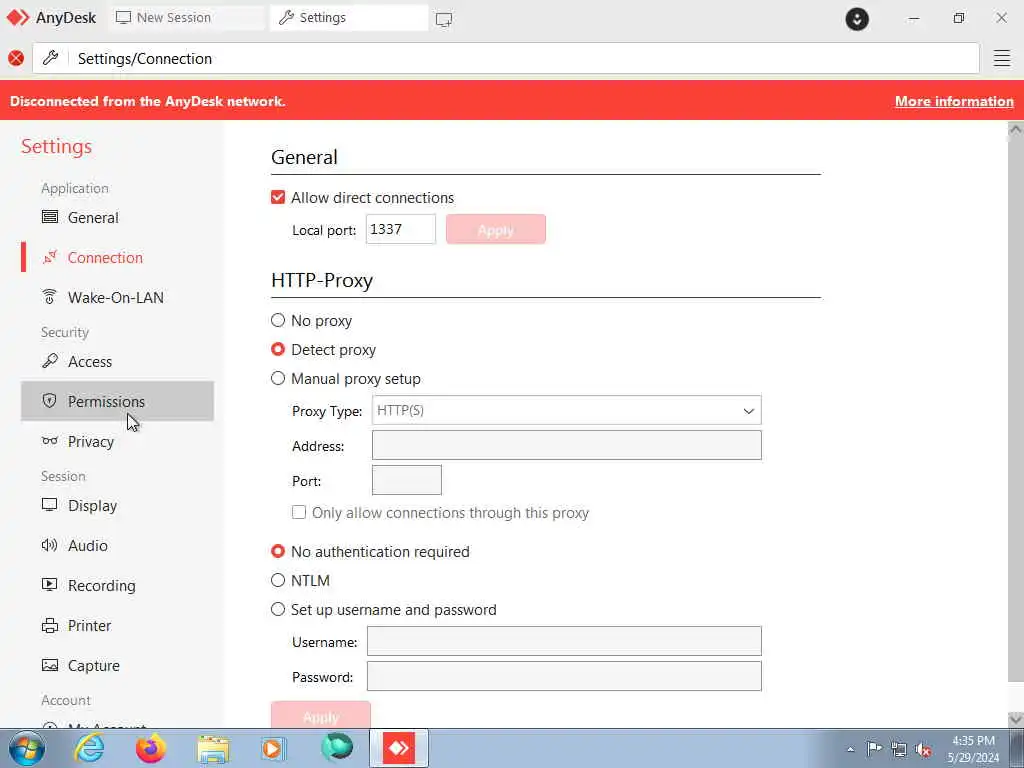Open the Proxy Type dropdown
Screen dimensions: 1024x768
[566, 410]
